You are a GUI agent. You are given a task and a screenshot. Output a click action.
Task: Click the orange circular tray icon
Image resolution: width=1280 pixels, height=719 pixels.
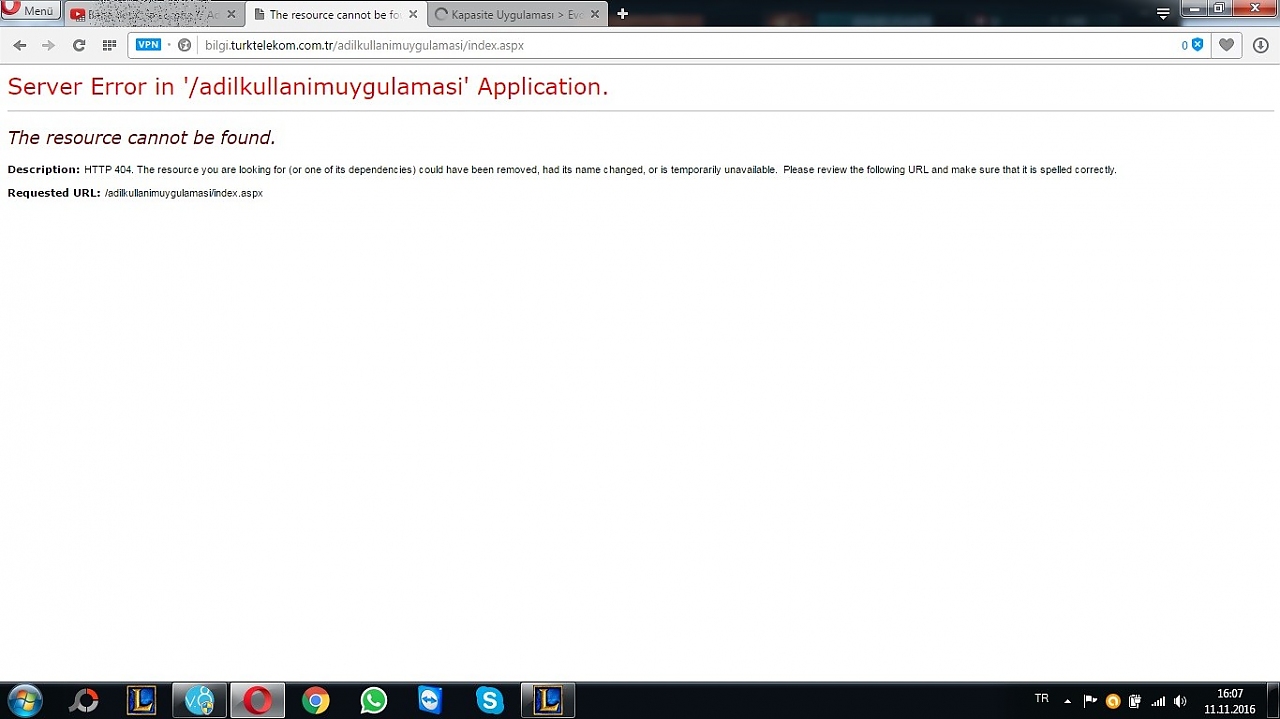pyautogui.click(x=1112, y=701)
